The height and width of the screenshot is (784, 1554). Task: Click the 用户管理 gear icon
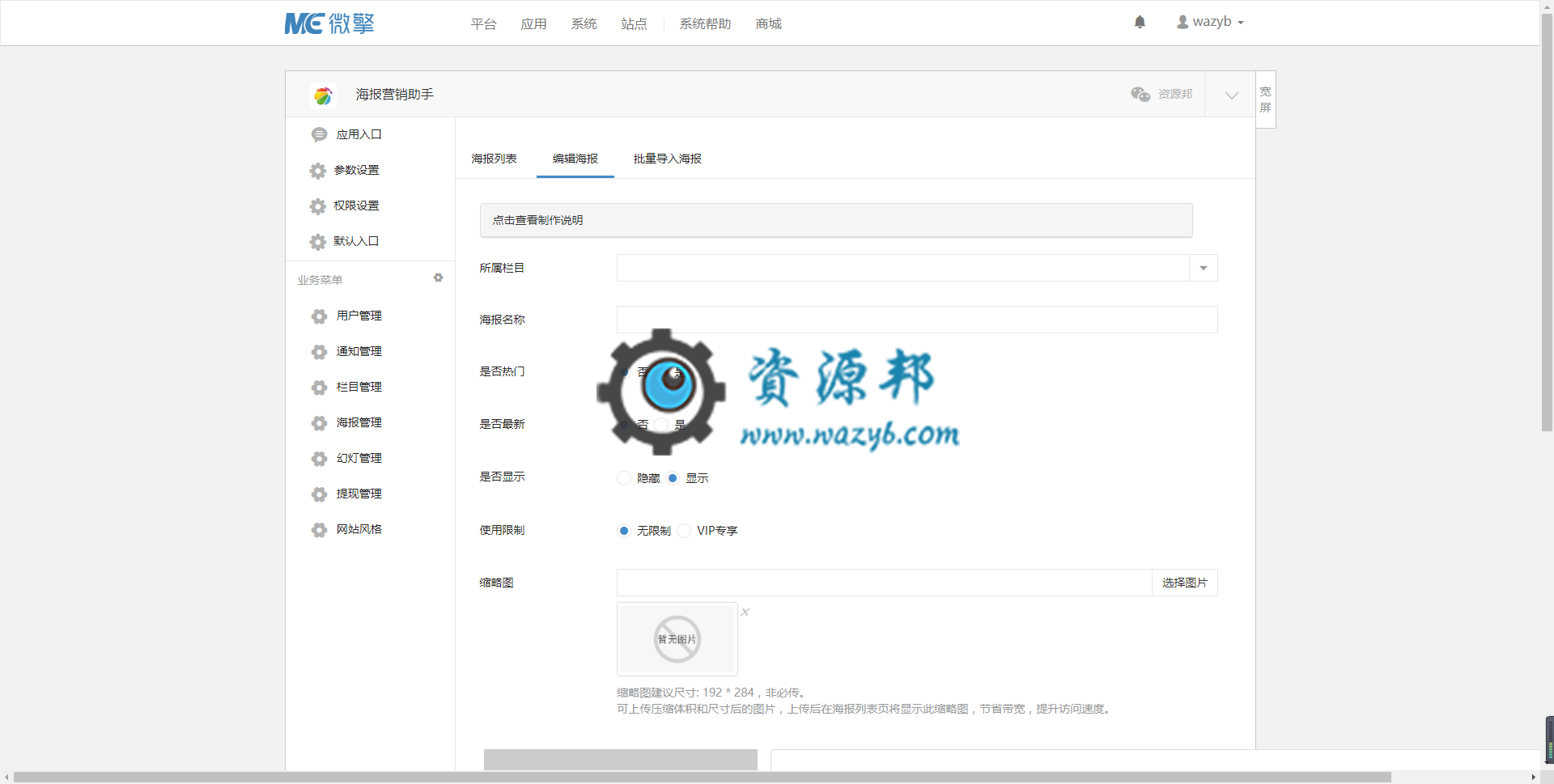coord(319,316)
